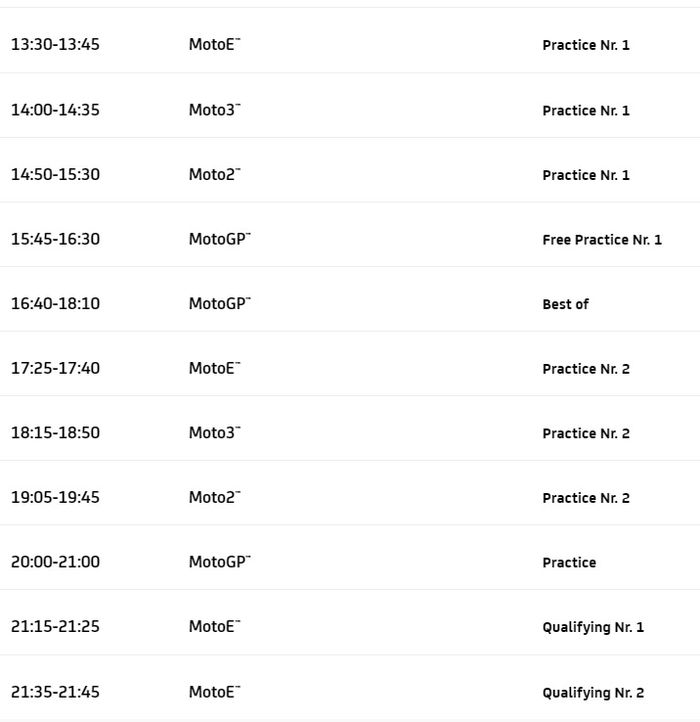Click the 19:05-19:45 time slot
Image resolution: width=700 pixels, height=722 pixels.
point(55,497)
